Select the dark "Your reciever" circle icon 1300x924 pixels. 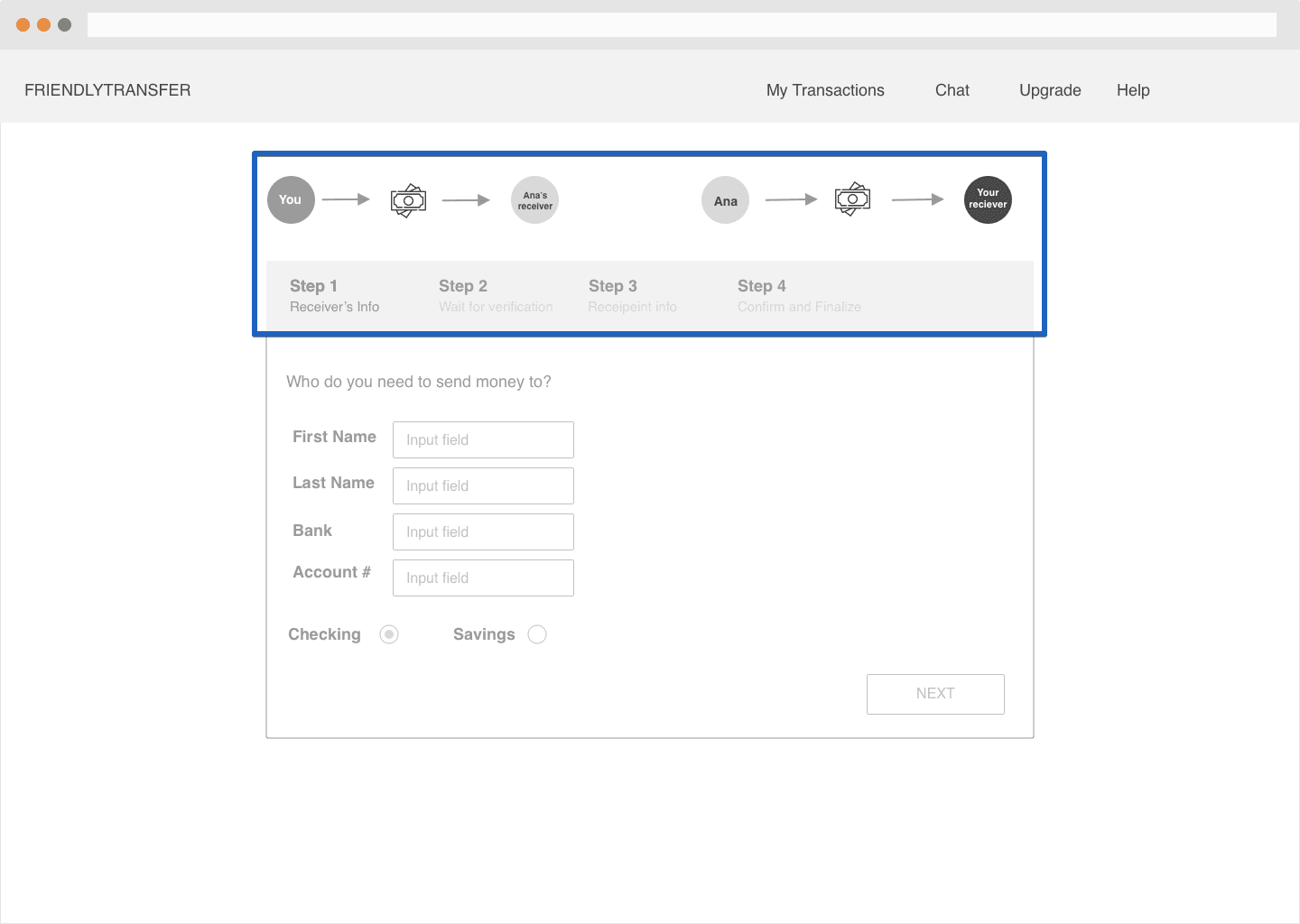tap(988, 199)
